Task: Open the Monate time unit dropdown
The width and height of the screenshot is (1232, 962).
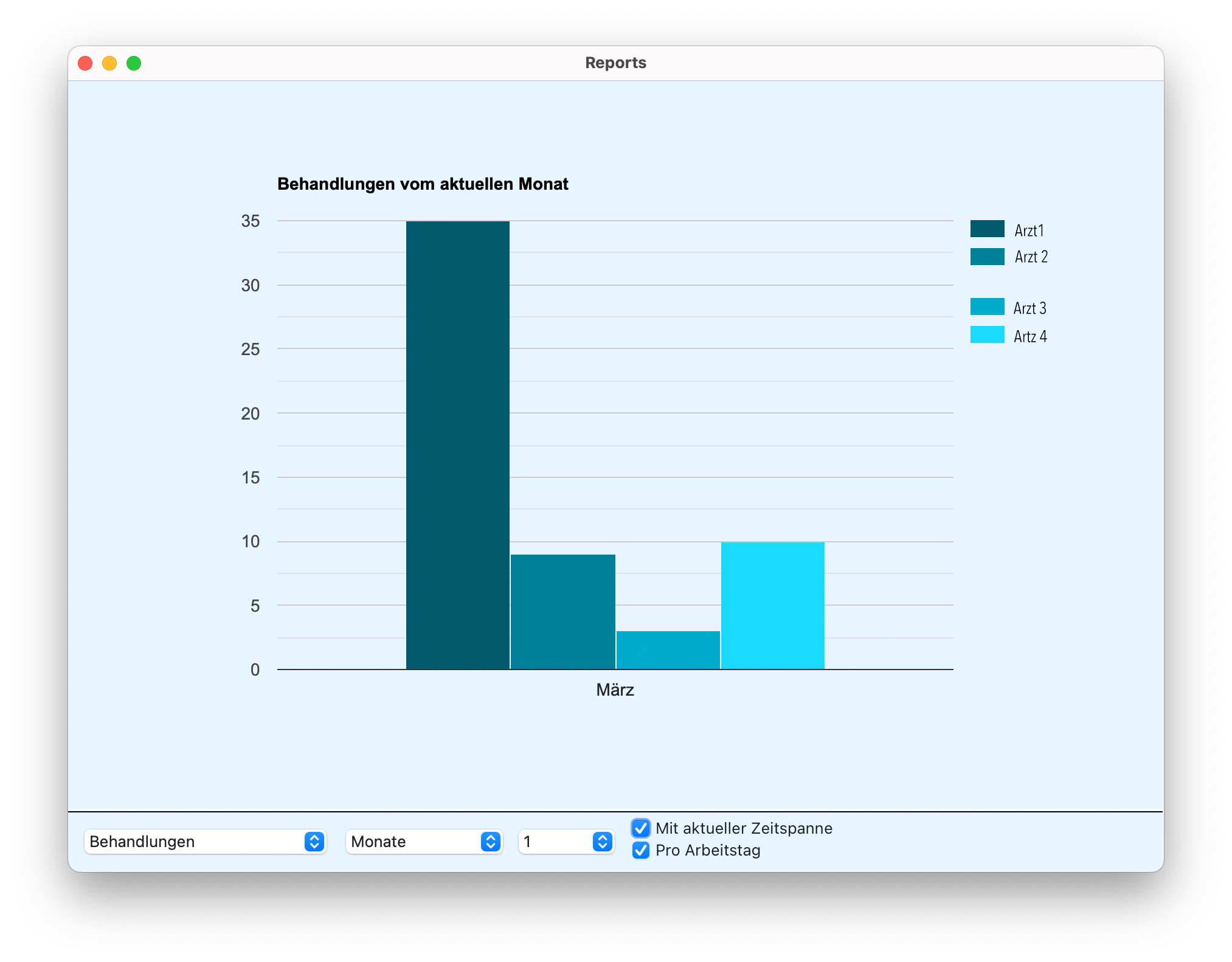Action: tap(424, 842)
